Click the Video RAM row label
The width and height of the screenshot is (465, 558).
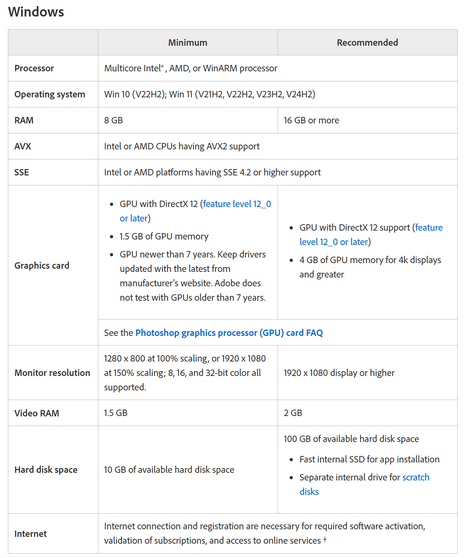click(37, 413)
